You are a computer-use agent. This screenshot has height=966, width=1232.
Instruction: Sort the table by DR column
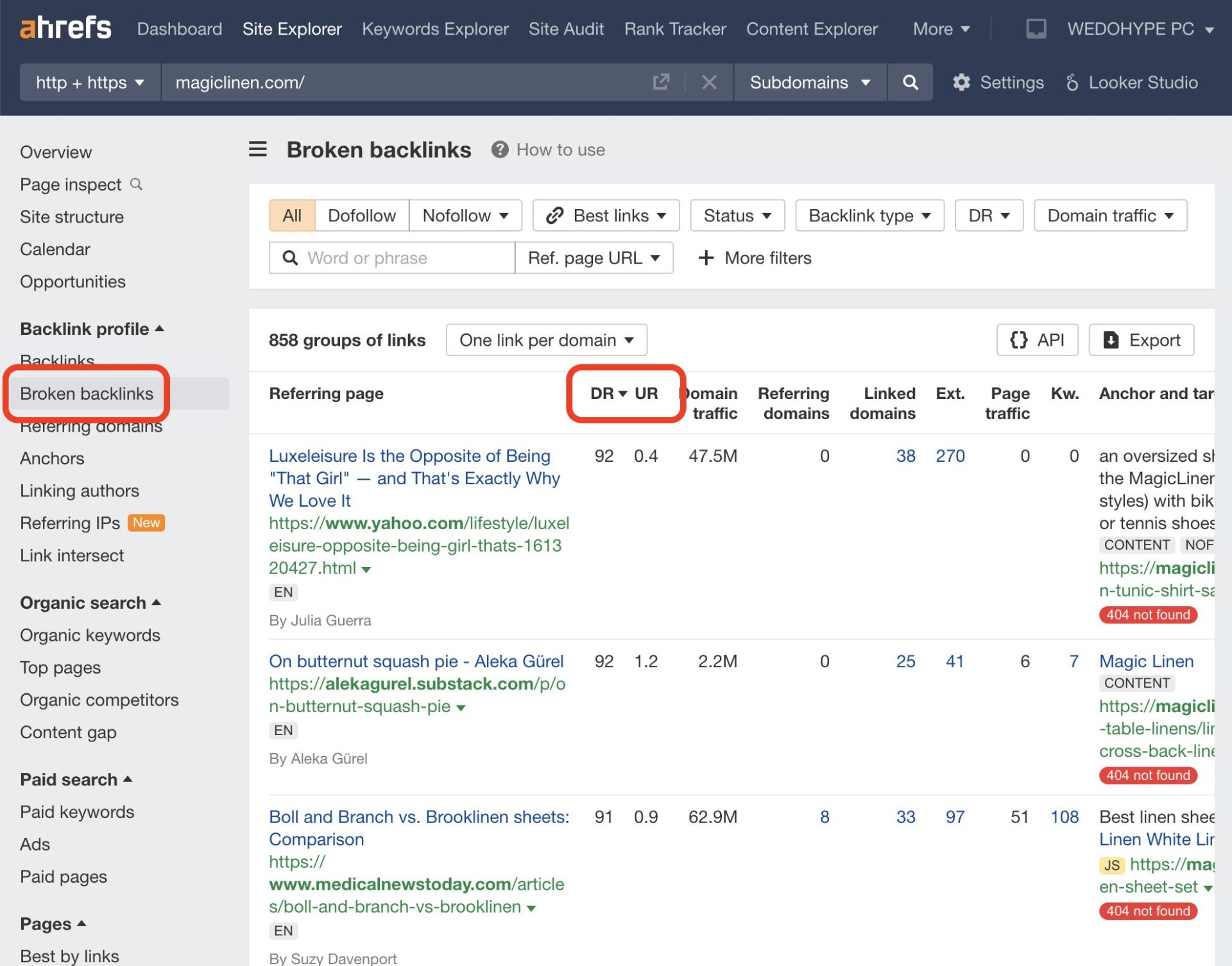(x=608, y=393)
